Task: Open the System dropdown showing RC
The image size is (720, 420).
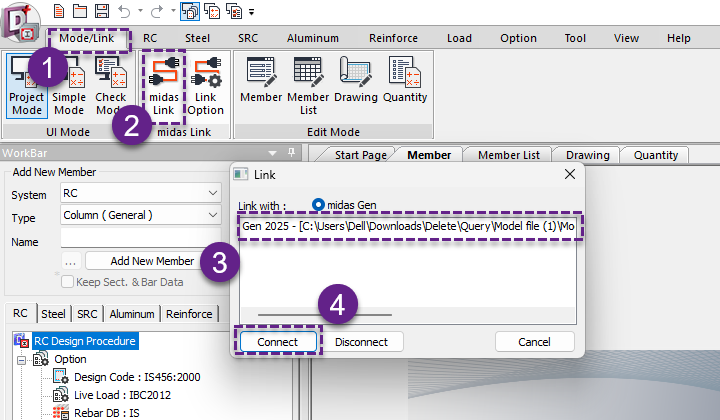Action: click(141, 193)
